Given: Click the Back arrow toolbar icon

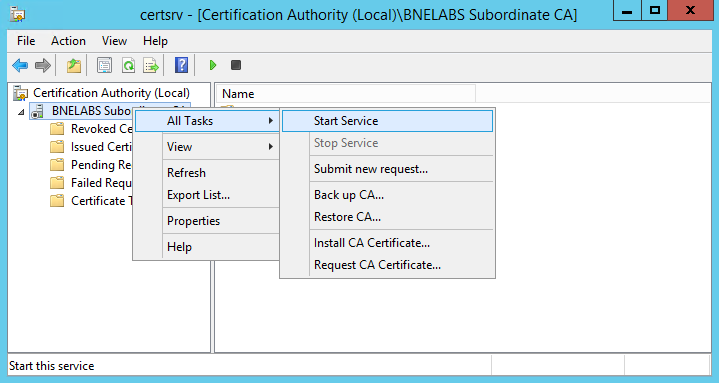Looking at the screenshot, I should pos(20,66).
